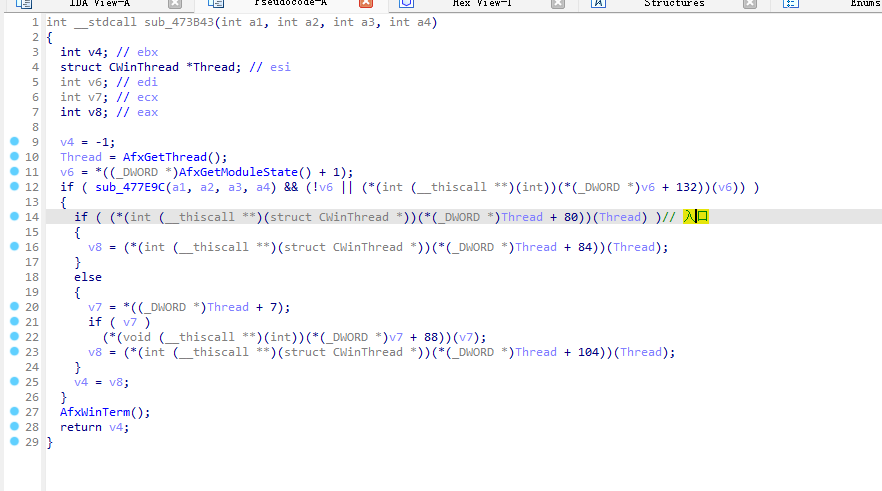This screenshot has height=491, width=882.
Task: Click the 'else' keyword on line 18
Action: click(88, 277)
